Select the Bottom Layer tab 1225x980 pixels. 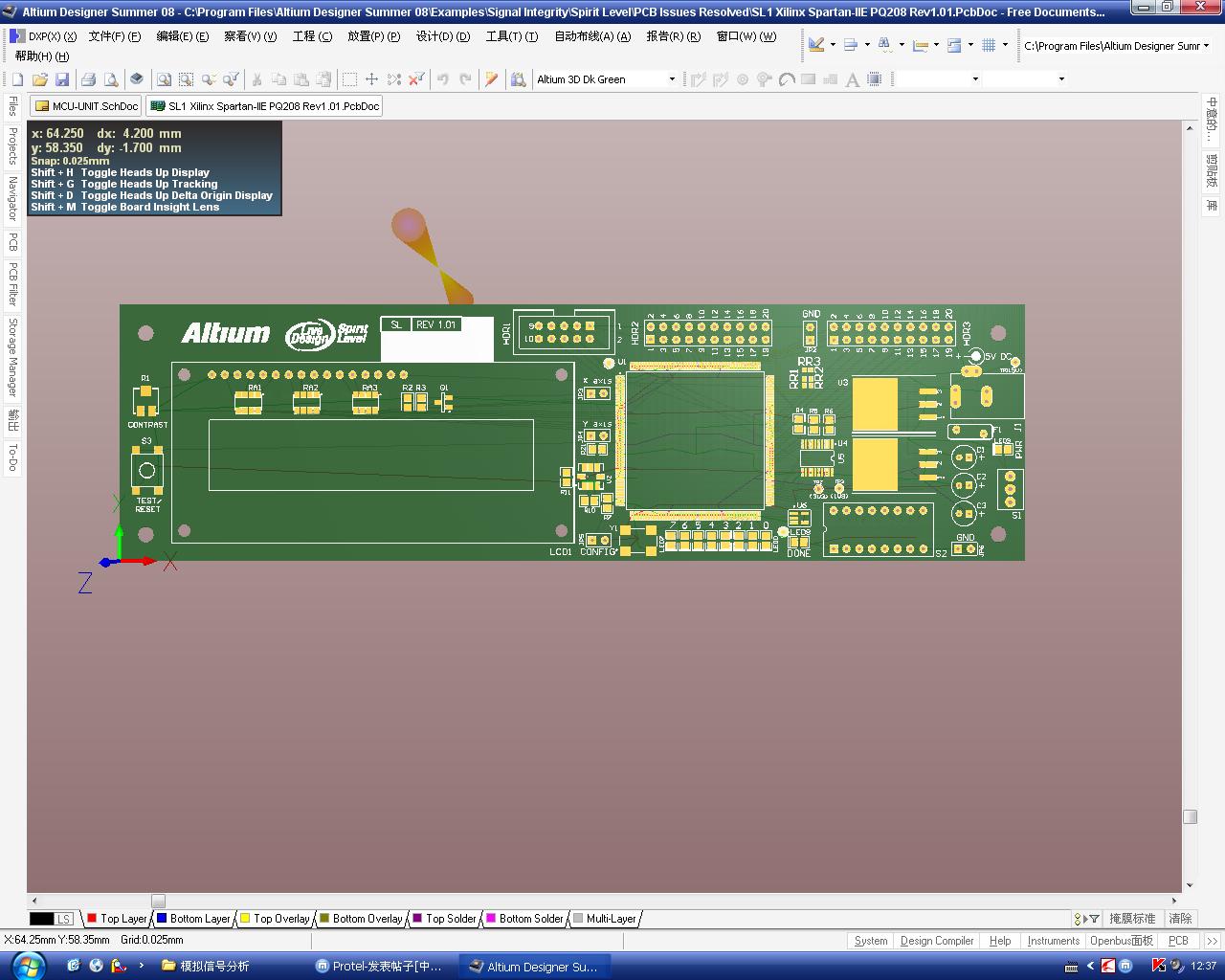[x=193, y=919]
